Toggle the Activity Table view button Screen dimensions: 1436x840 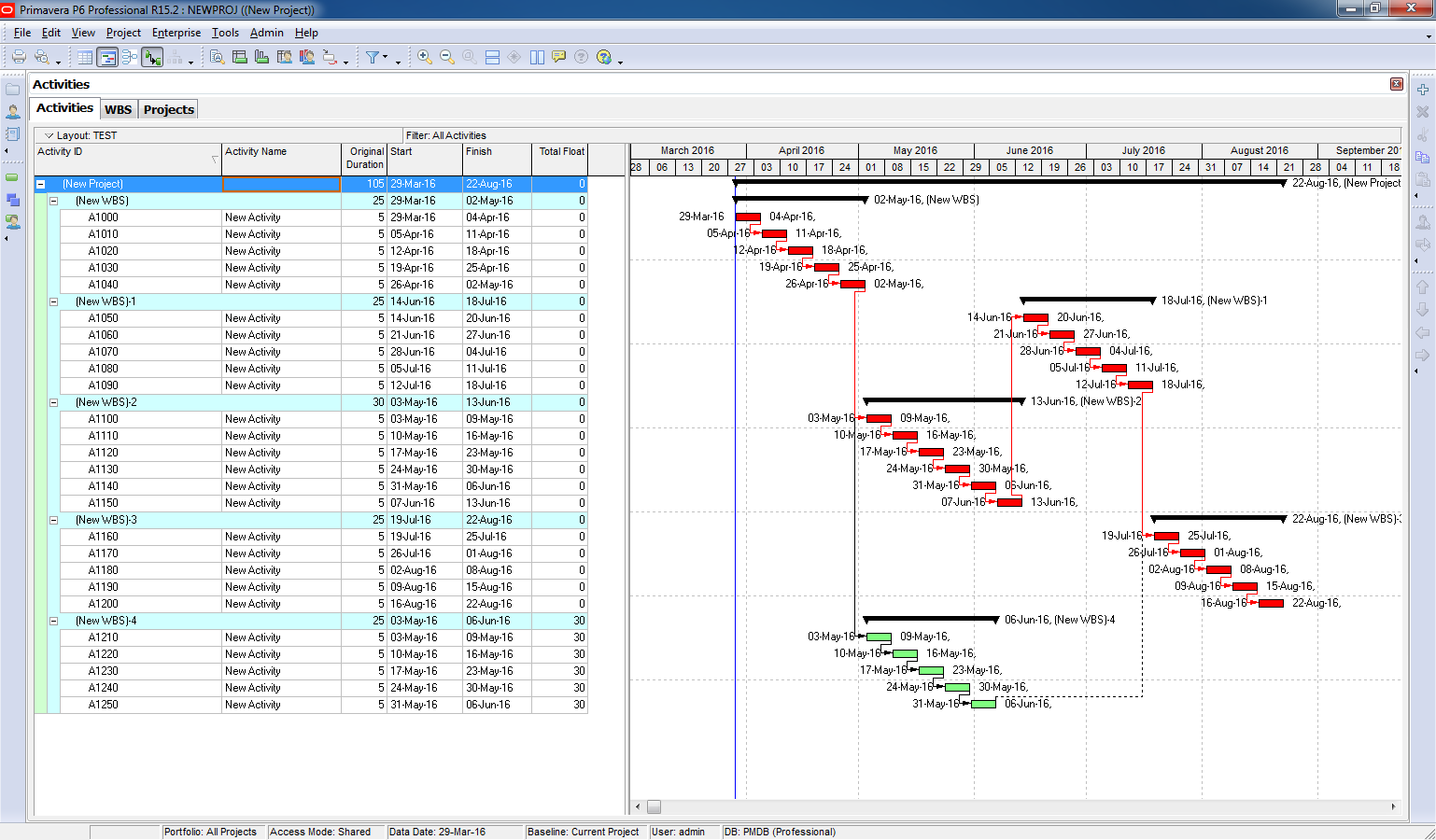pyautogui.click(x=85, y=57)
